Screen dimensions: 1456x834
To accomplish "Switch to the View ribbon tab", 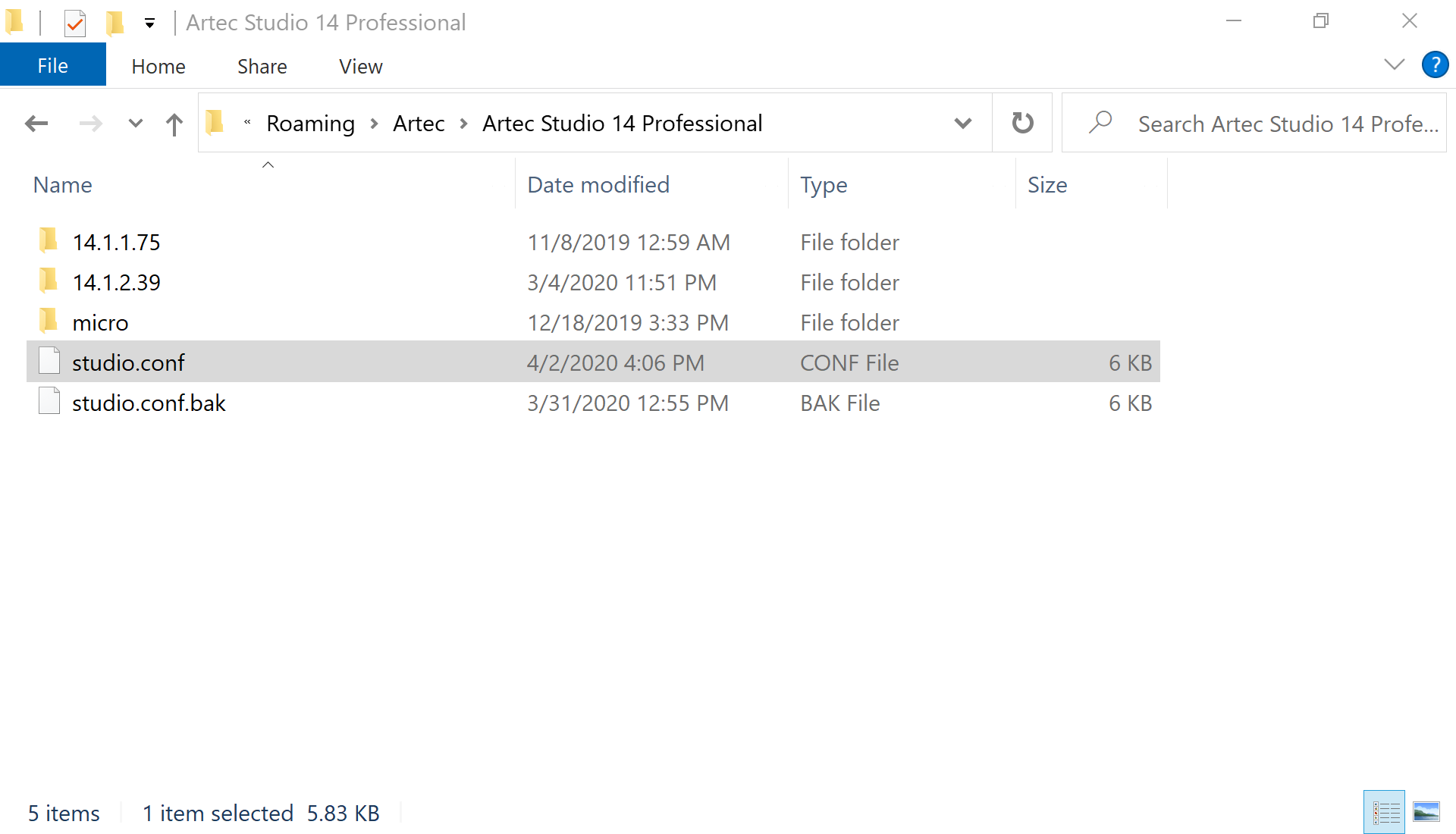I will pyautogui.click(x=361, y=67).
